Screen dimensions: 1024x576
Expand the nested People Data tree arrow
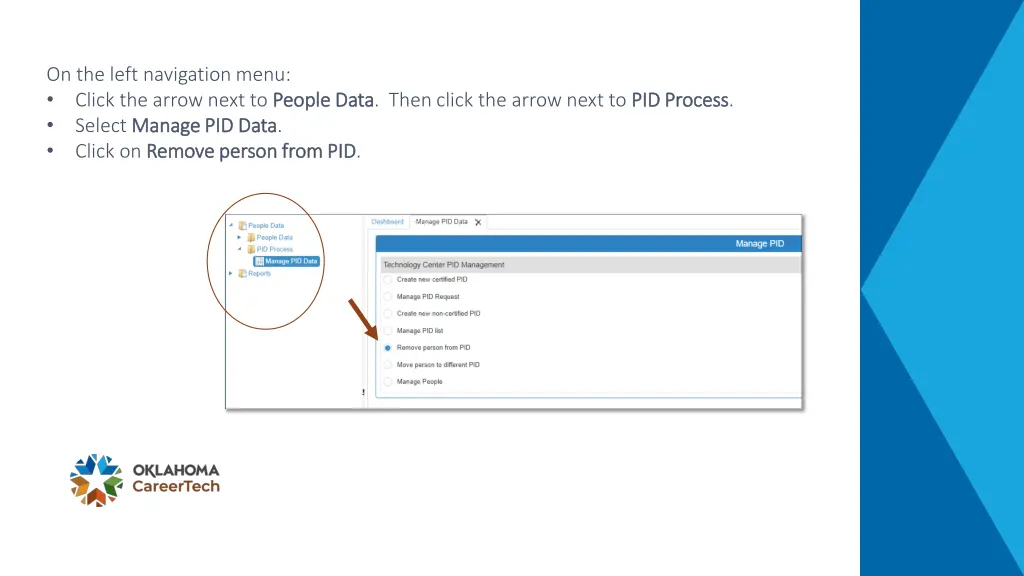tap(240, 237)
